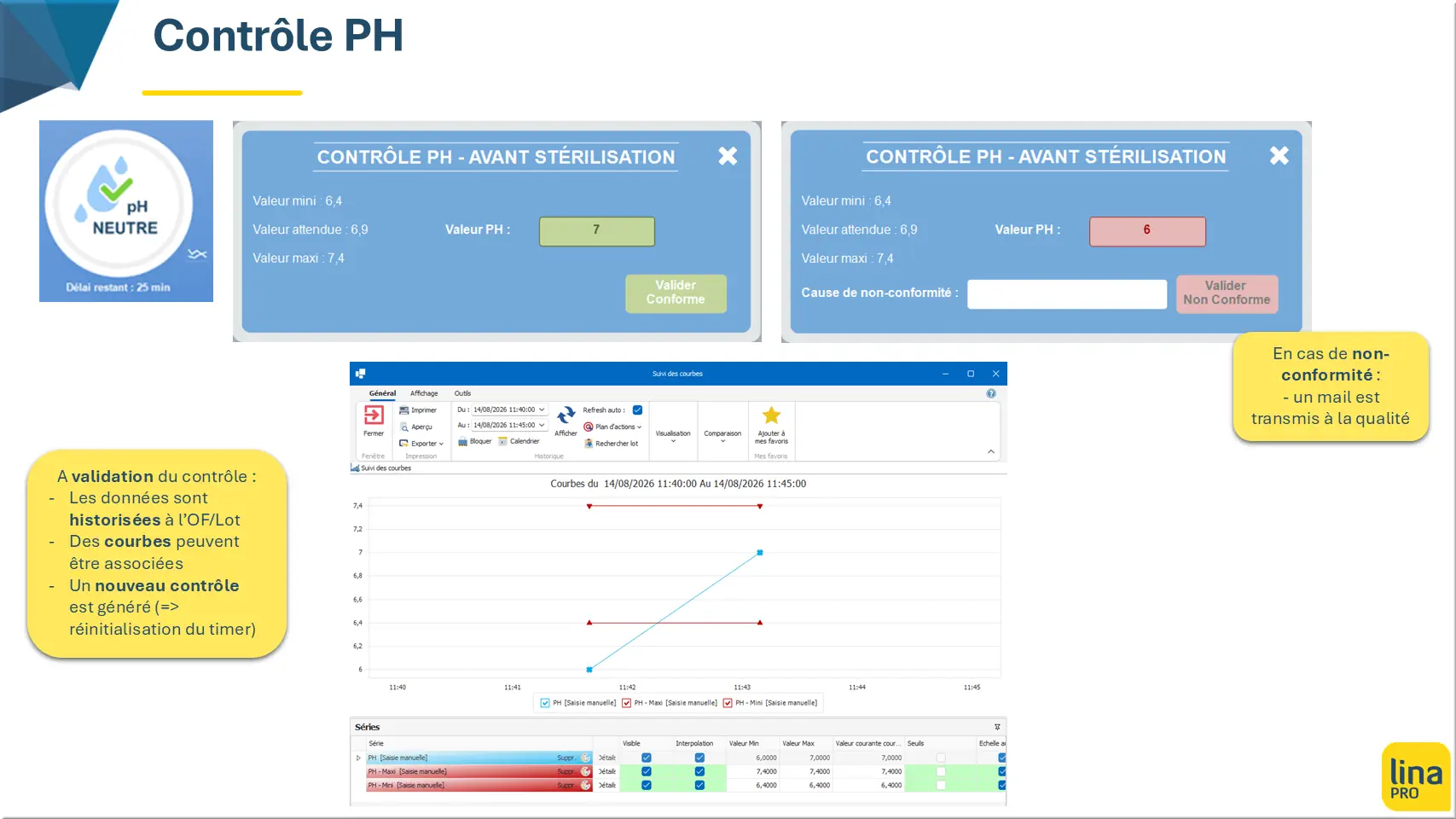This screenshot has width=1456, height=819.
Task: Click the Cause de non-conformité input field
Action: [1067, 293]
